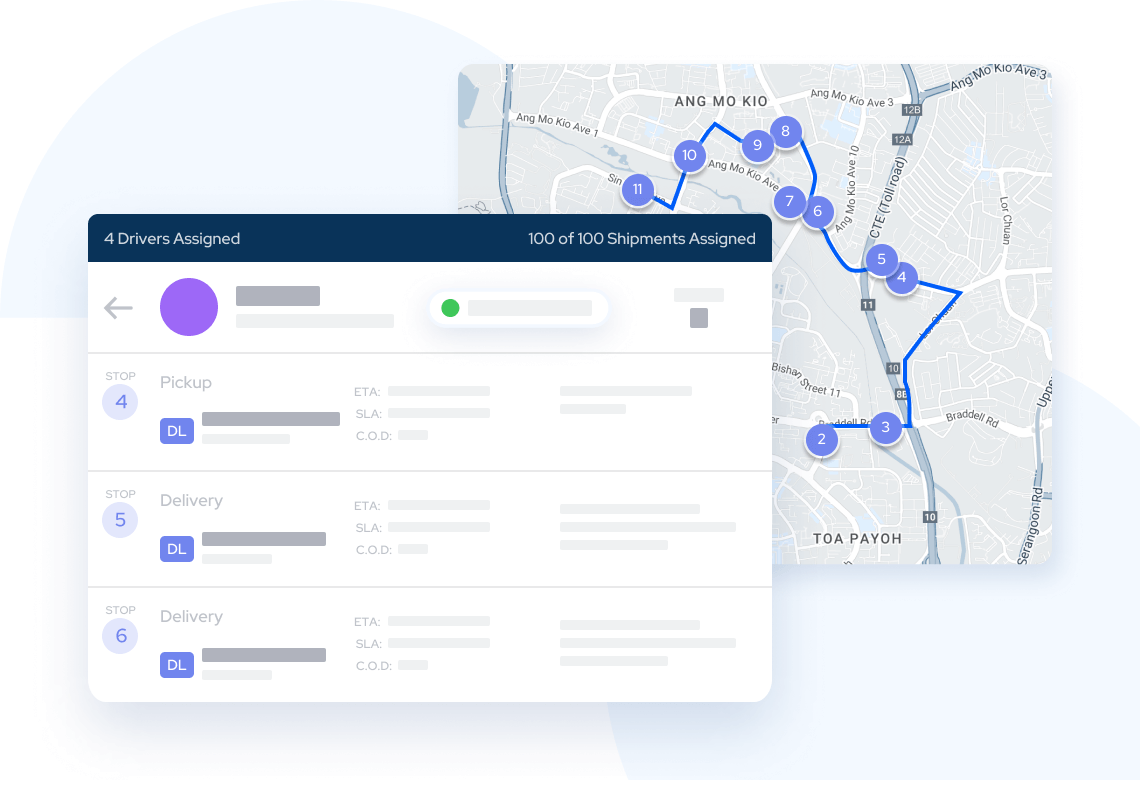This screenshot has height=796, width=1140.
Task: Click the "SLA:" label in stop 6 row
Action: 369,644
